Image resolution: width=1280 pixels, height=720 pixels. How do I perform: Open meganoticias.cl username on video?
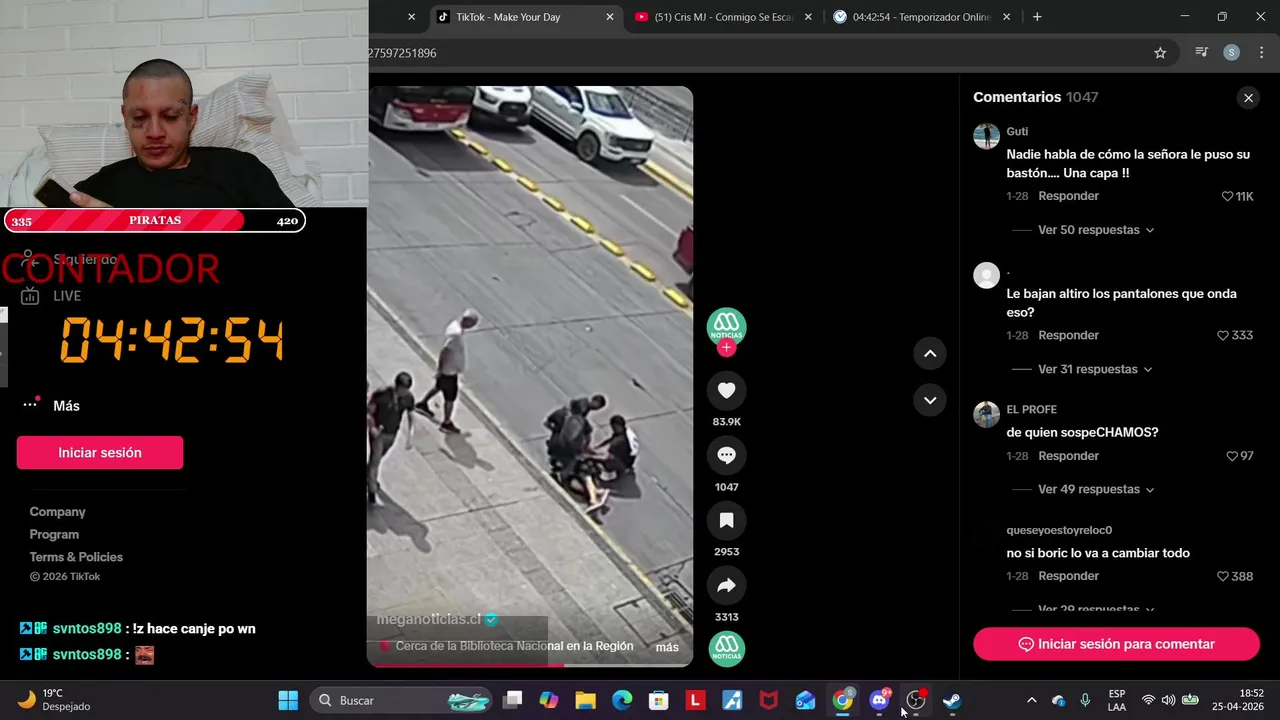(x=428, y=620)
